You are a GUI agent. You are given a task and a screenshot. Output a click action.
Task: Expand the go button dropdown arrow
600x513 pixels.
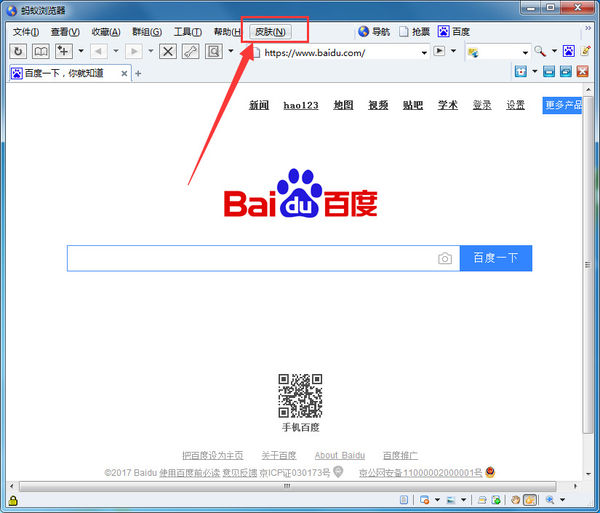pyautogui.click(x=453, y=51)
